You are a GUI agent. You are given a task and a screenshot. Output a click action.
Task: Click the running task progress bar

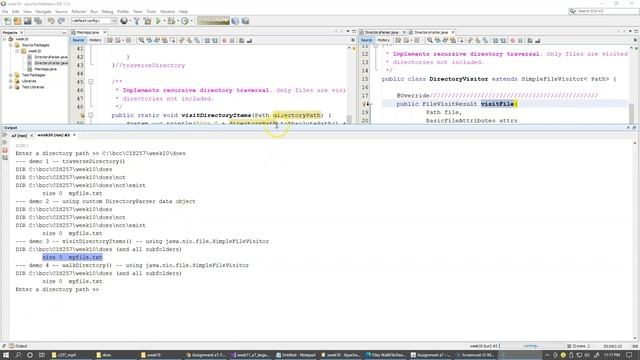tap(531, 346)
